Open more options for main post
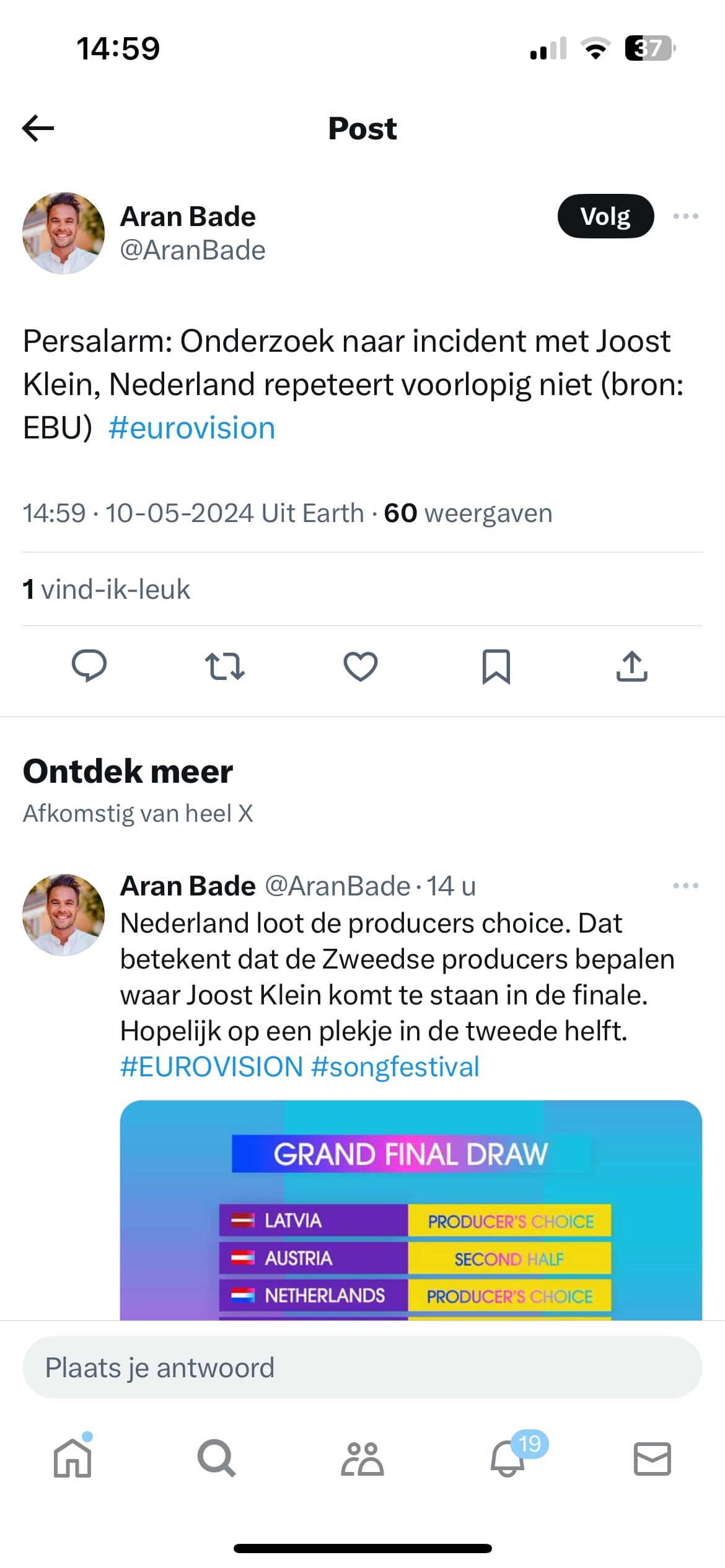Image resolution: width=725 pixels, height=1568 pixels. click(x=685, y=216)
